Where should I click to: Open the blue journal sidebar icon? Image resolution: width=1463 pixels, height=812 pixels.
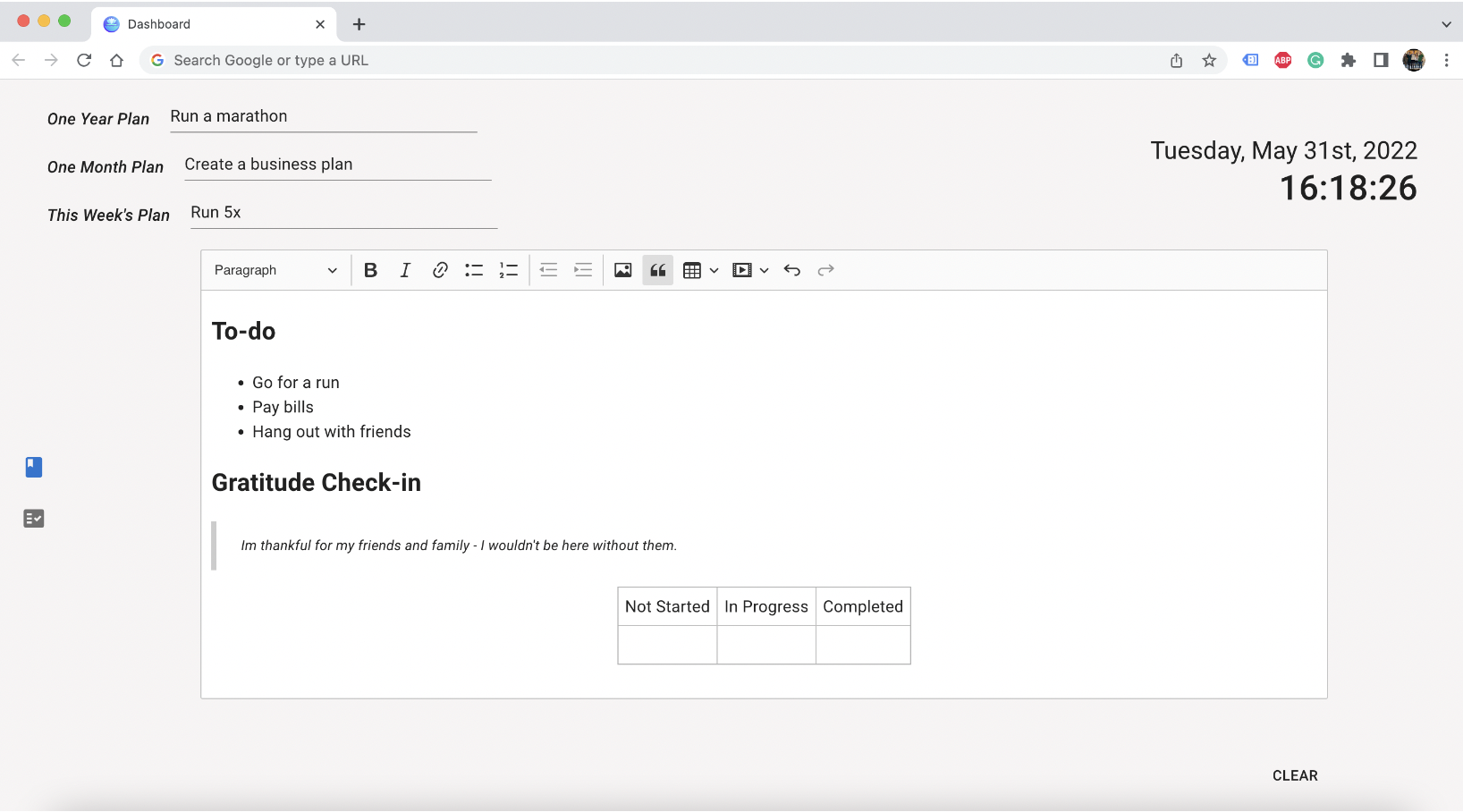[34, 467]
